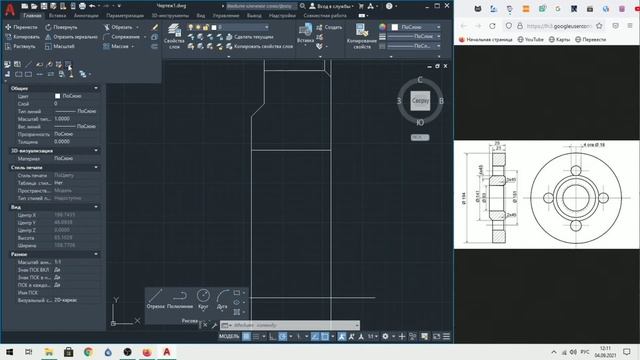Collapse the Вид section in properties palette
Viewport: 640px width, 360px height.
[96, 207]
